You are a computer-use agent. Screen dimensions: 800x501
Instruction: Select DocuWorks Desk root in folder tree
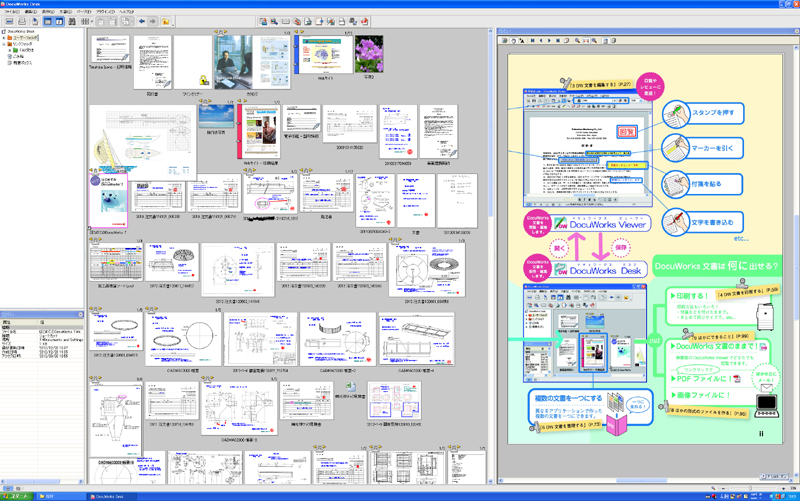tap(21, 32)
